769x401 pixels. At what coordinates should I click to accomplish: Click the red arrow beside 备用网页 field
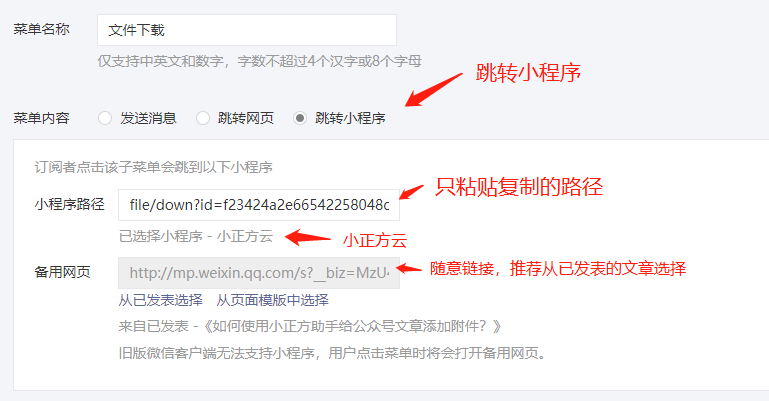tap(409, 268)
